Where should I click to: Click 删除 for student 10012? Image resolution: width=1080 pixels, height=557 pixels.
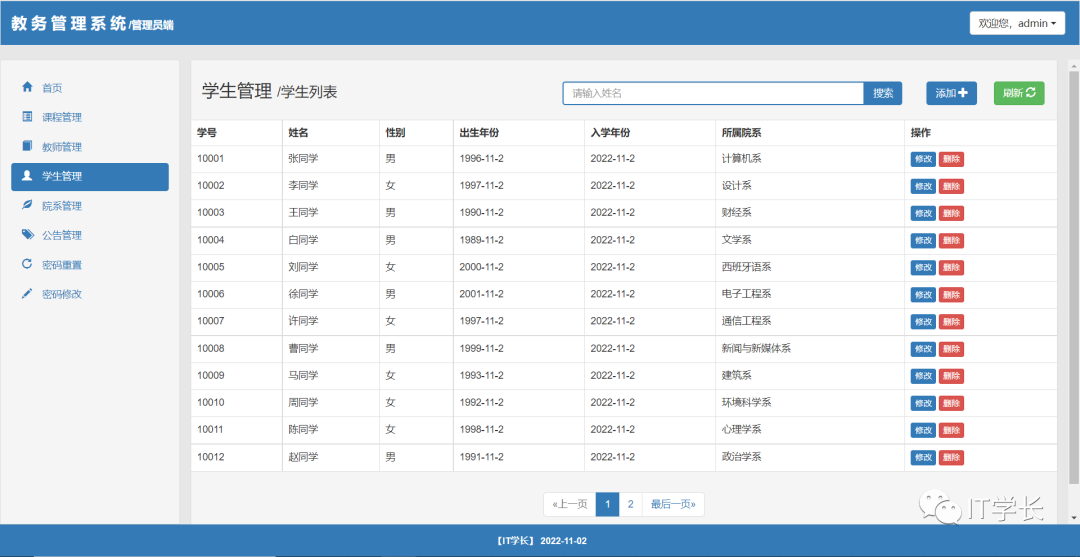(x=951, y=457)
